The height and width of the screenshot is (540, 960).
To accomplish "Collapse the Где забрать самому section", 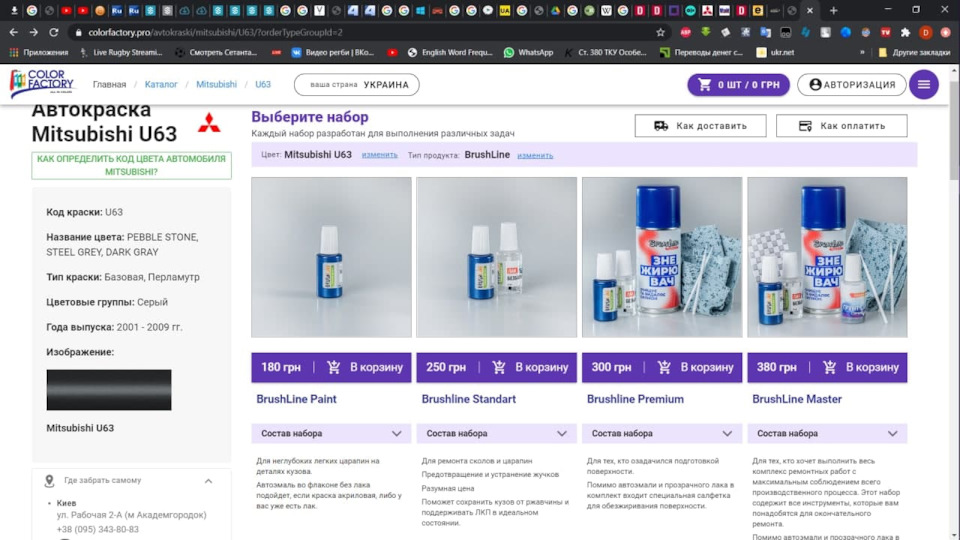I will [208, 481].
